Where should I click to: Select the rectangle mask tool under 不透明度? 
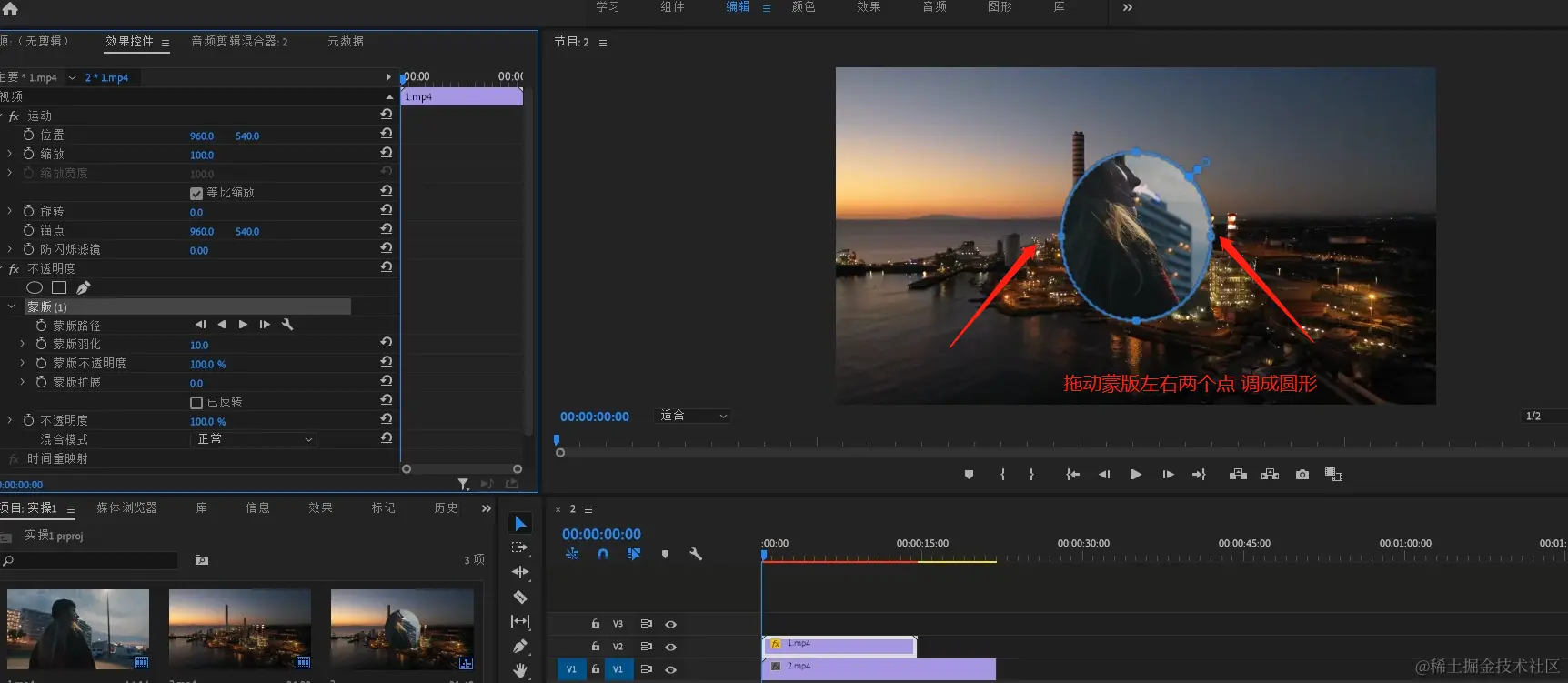click(59, 287)
